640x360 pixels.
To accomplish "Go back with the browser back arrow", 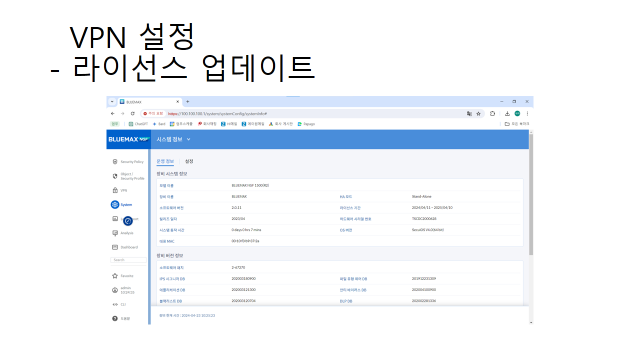I will (x=113, y=113).
